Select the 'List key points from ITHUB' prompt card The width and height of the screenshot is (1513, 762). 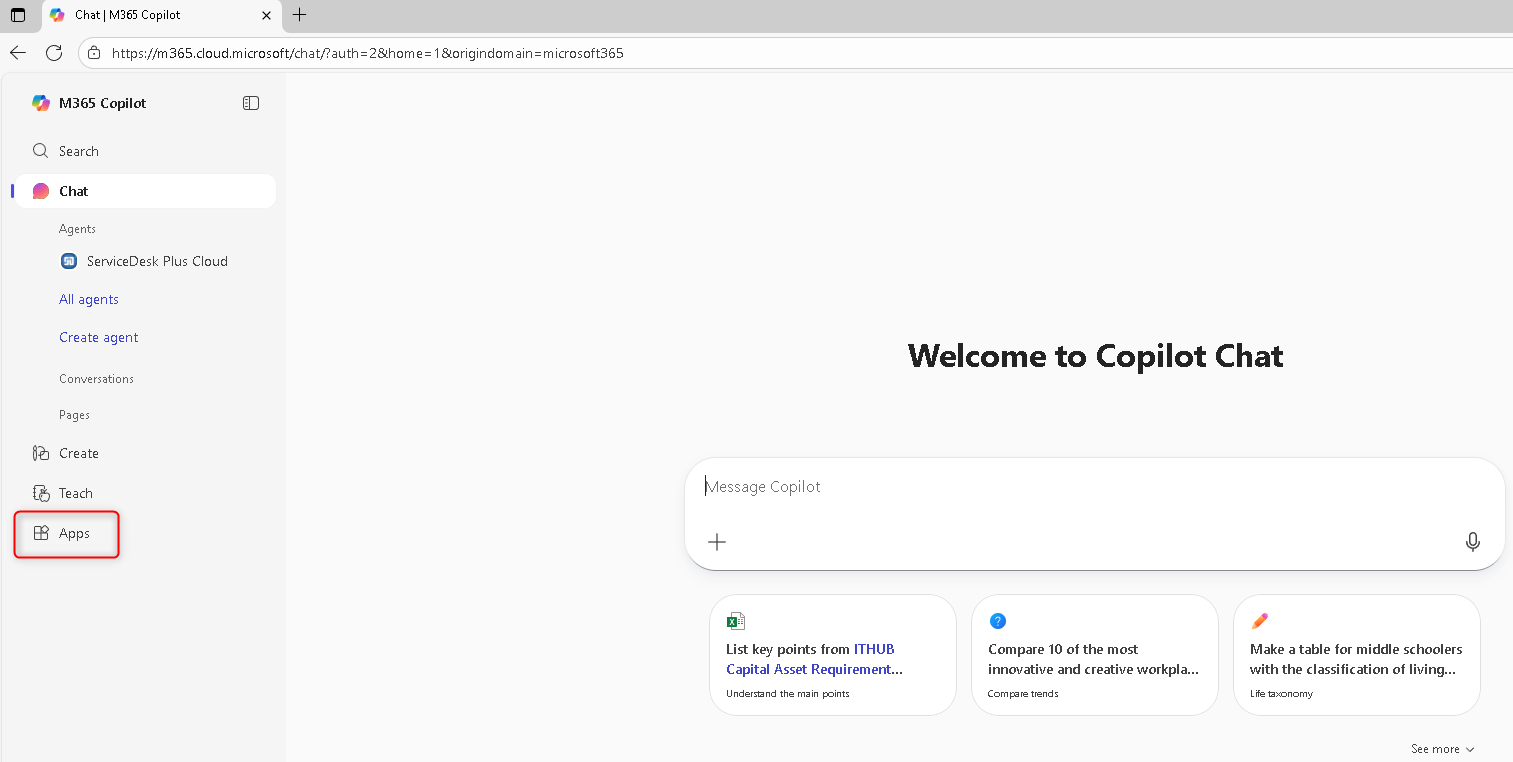coord(833,655)
